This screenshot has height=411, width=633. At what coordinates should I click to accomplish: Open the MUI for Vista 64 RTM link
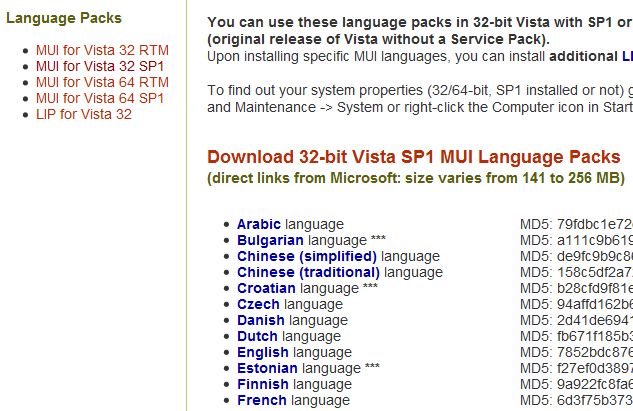(102, 82)
